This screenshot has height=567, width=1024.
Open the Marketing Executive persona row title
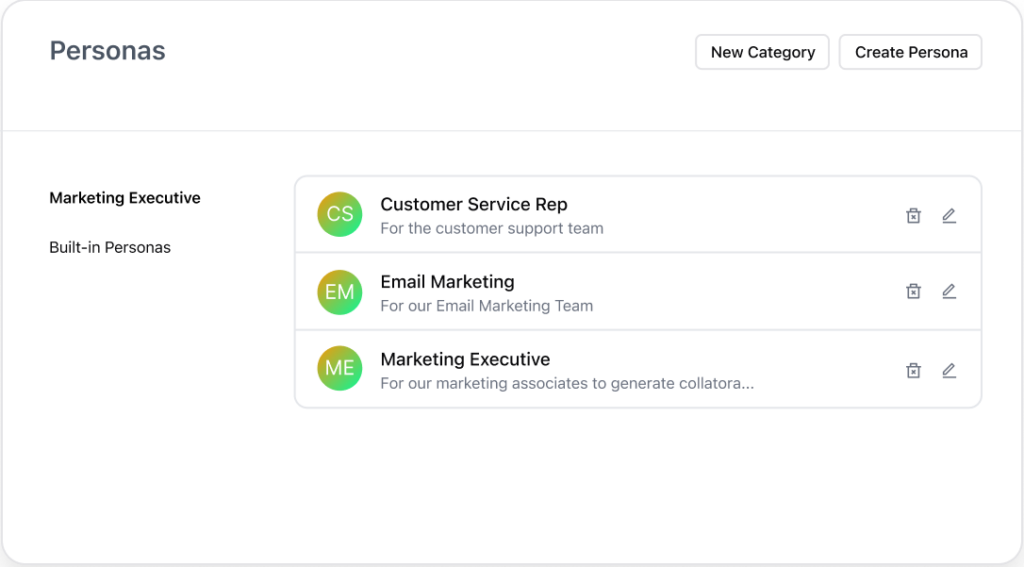465,359
